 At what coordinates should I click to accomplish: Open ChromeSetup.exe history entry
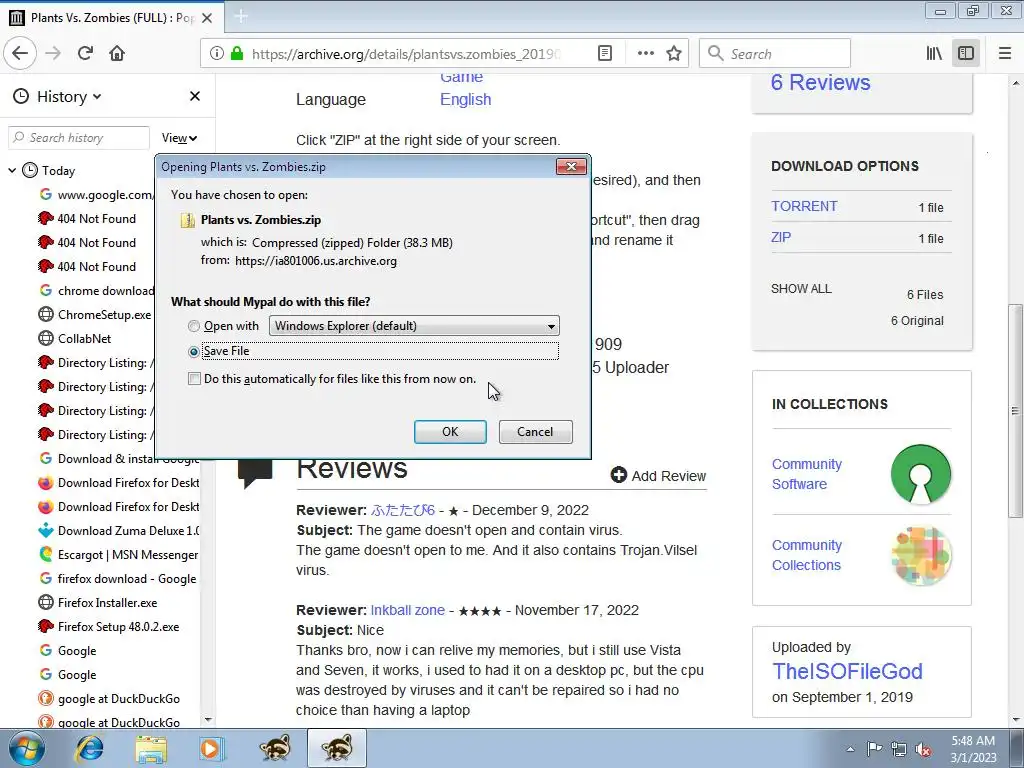click(104, 315)
